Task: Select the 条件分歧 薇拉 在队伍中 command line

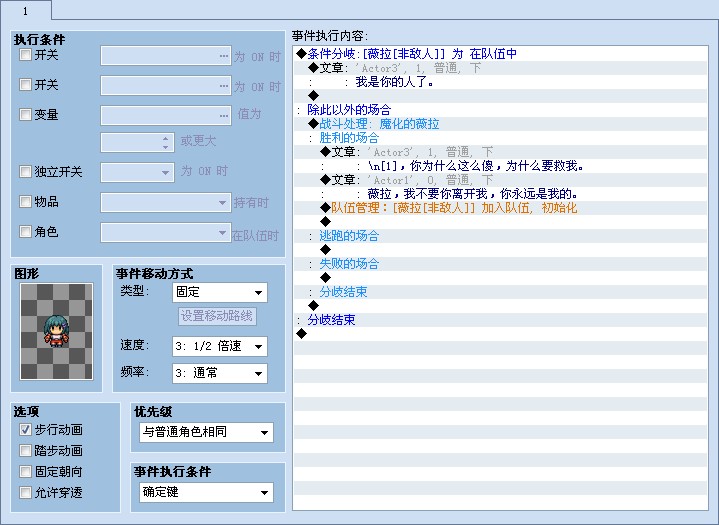Action: (500, 54)
